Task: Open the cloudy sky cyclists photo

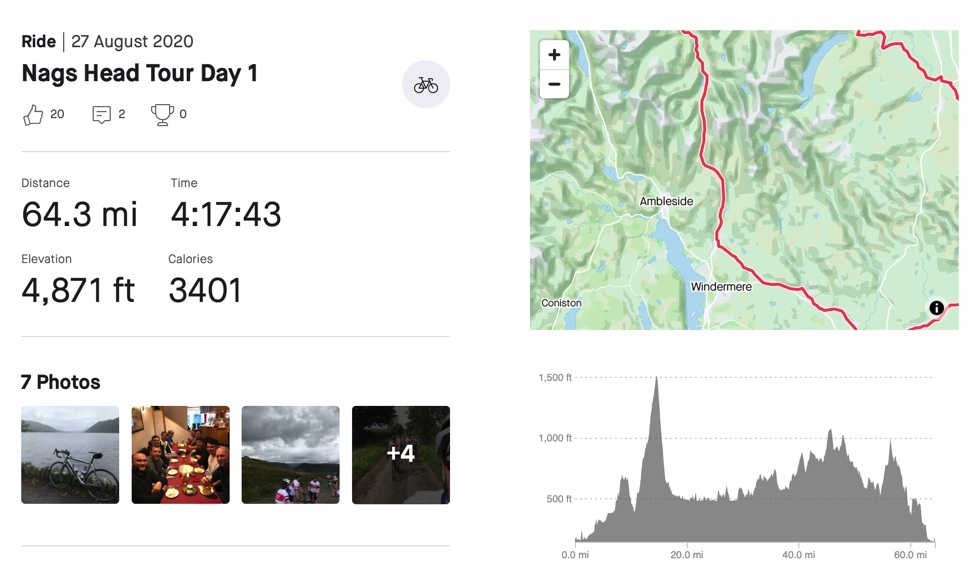Action: click(x=290, y=454)
